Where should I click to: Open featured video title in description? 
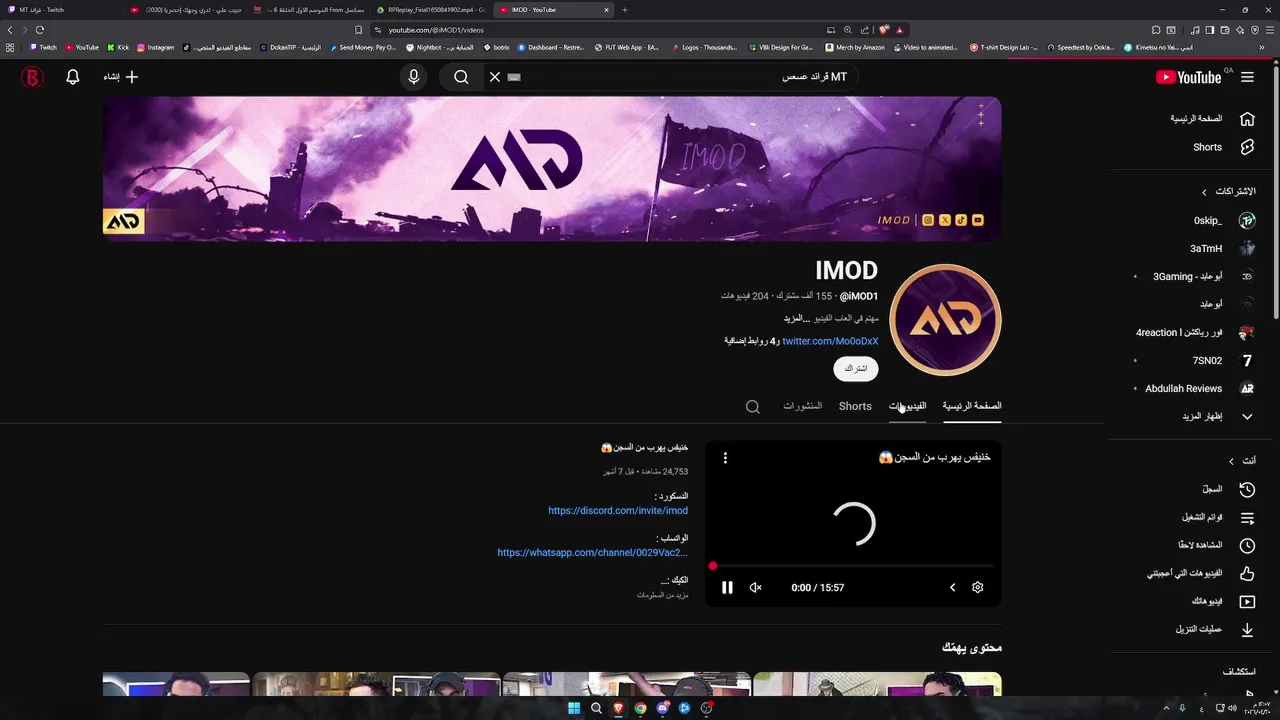coord(644,448)
